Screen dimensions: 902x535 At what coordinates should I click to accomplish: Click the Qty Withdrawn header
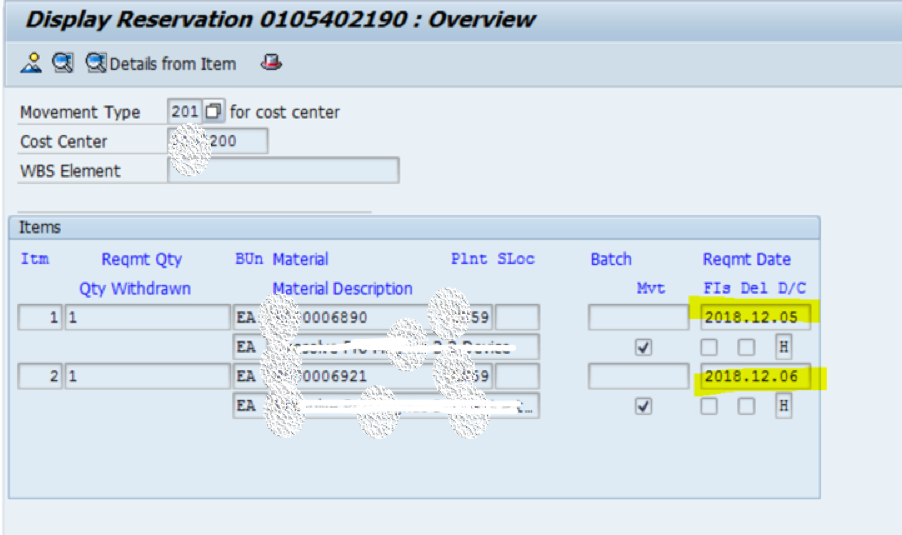pyautogui.click(x=135, y=288)
